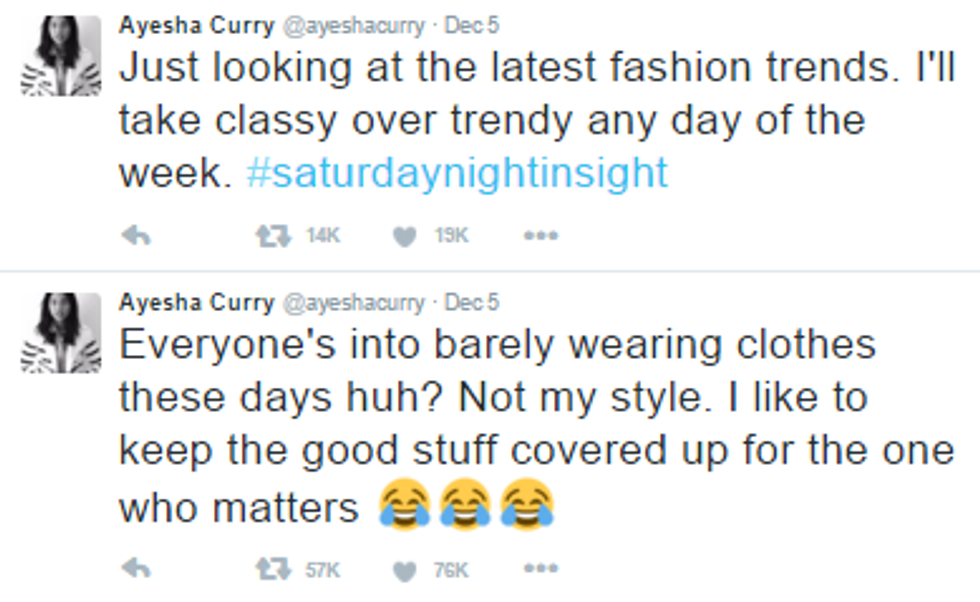Click the first tweet's profile avatar
Viewport: 980px width, 602px height.
click(61, 56)
